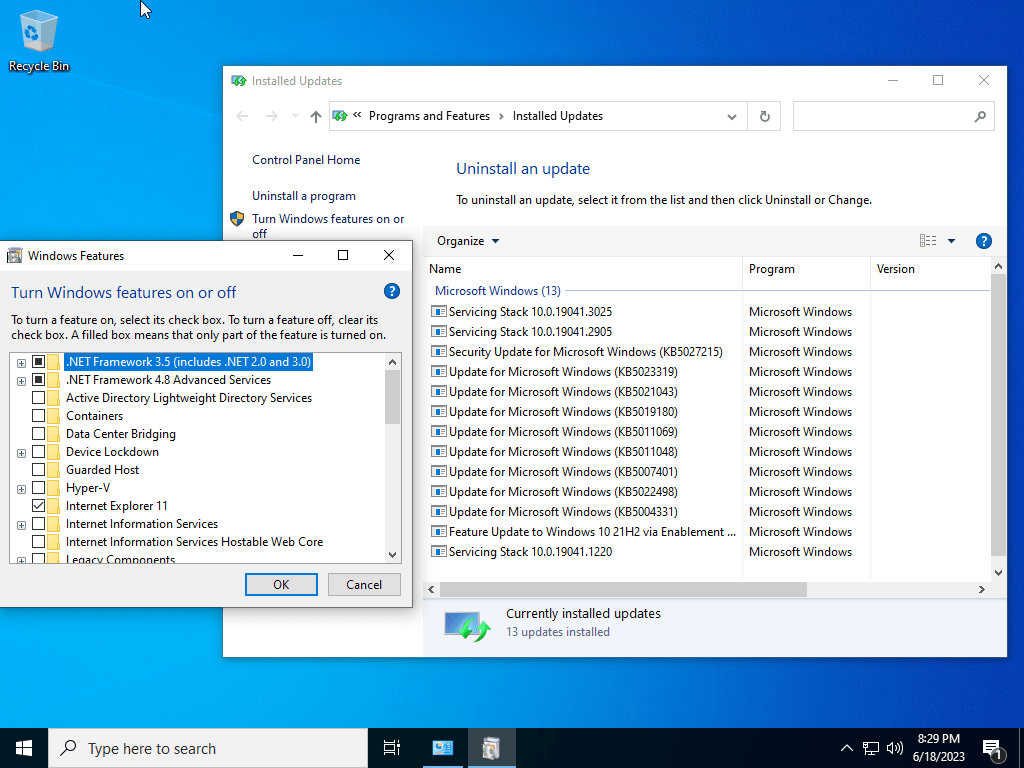Click Cancel in Windows Features dialog
1024x768 pixels.
tap(364, 584)
